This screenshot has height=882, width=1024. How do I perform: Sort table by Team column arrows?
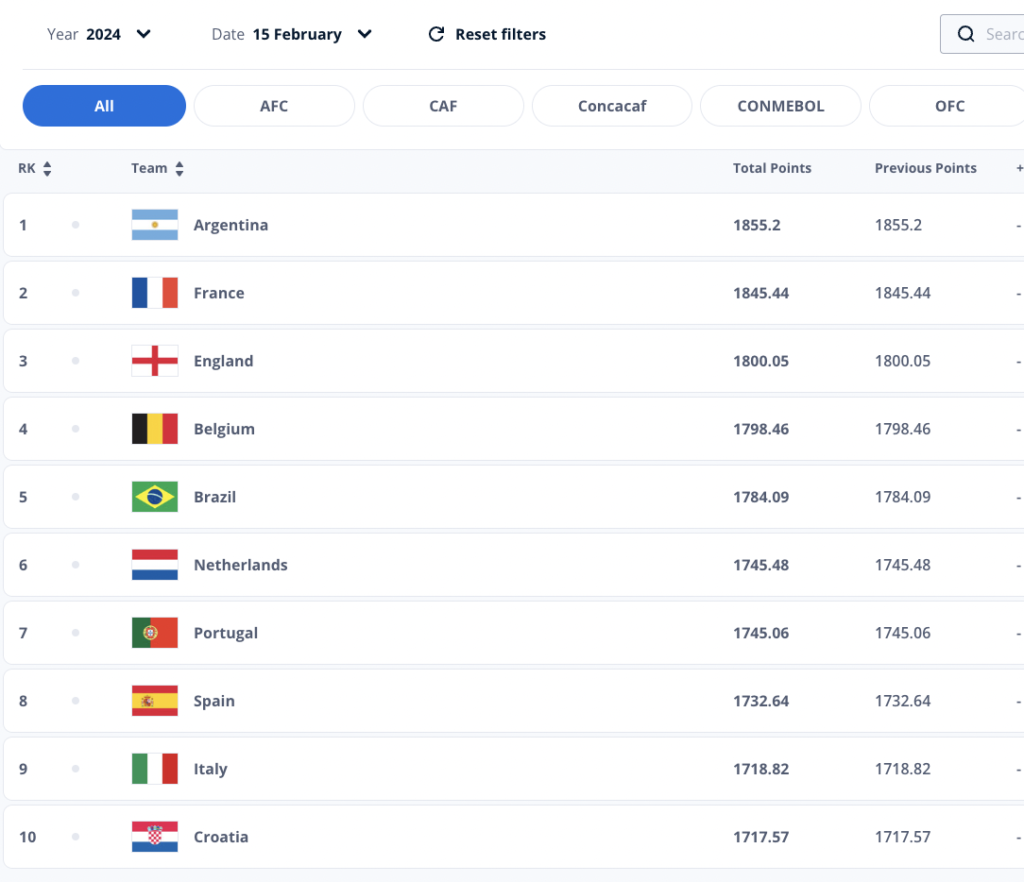180,168
